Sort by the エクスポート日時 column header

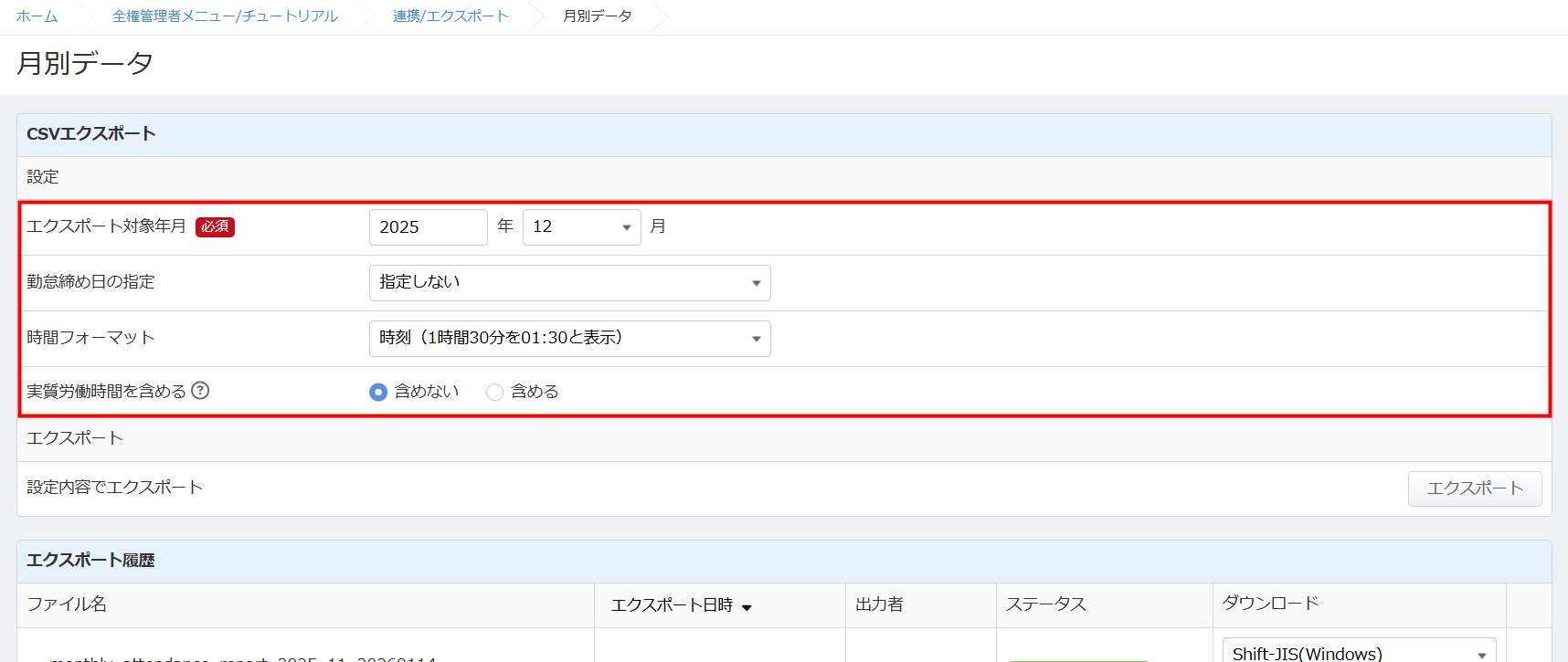pyautogui.click(x=672, y=605)
